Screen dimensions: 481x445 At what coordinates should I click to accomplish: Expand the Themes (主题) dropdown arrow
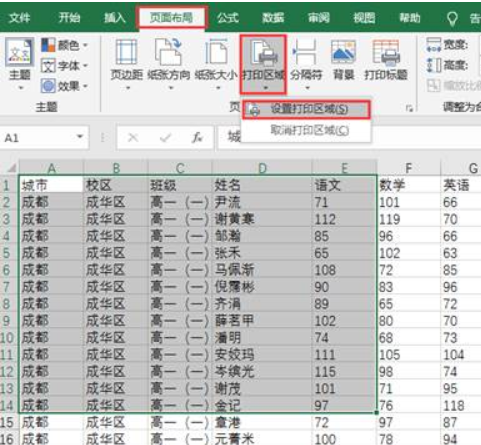click(x=21, y=88)
